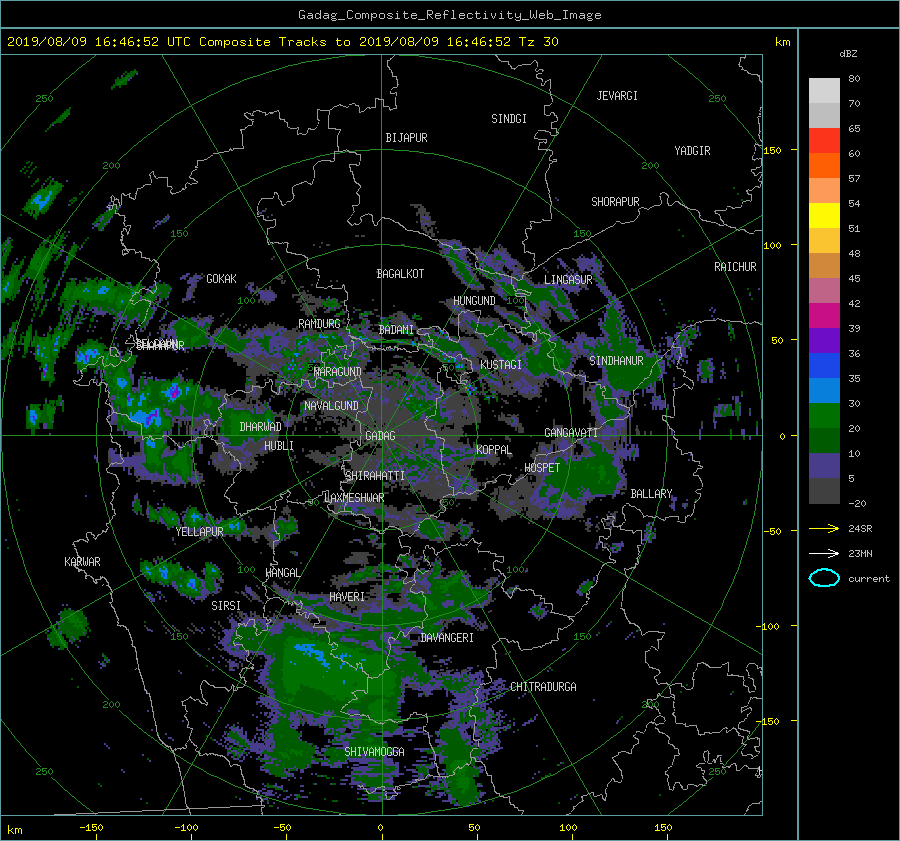Click the GADAG radar center label
The height and width of the screenshot is (841, 900).
(x=381, y=436)
